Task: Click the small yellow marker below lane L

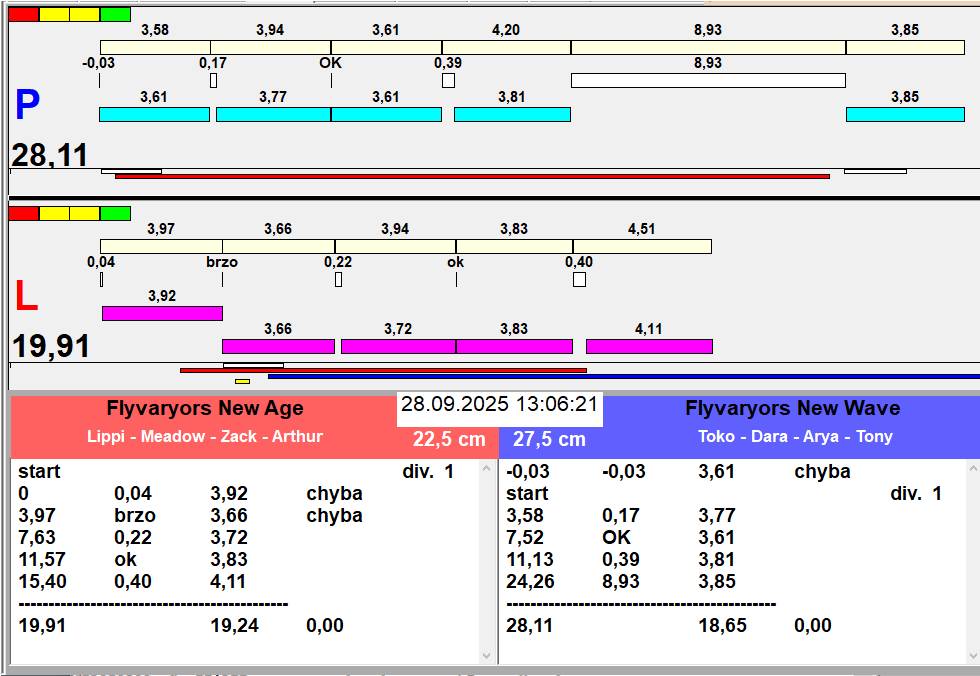Action: click(x=242, y=381)
